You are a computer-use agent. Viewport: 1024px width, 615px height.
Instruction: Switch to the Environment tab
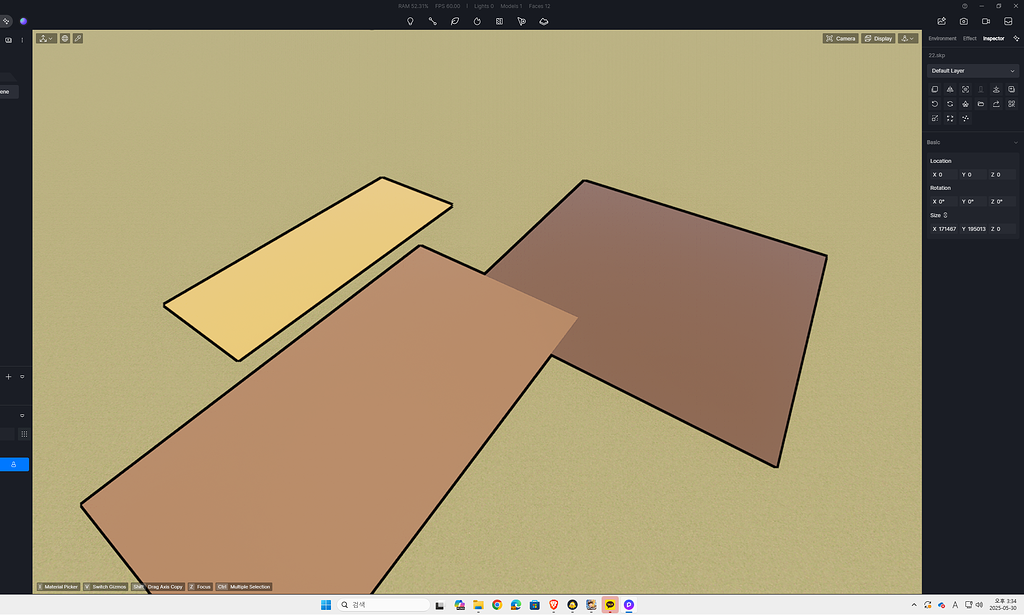(x=942, y=38)
